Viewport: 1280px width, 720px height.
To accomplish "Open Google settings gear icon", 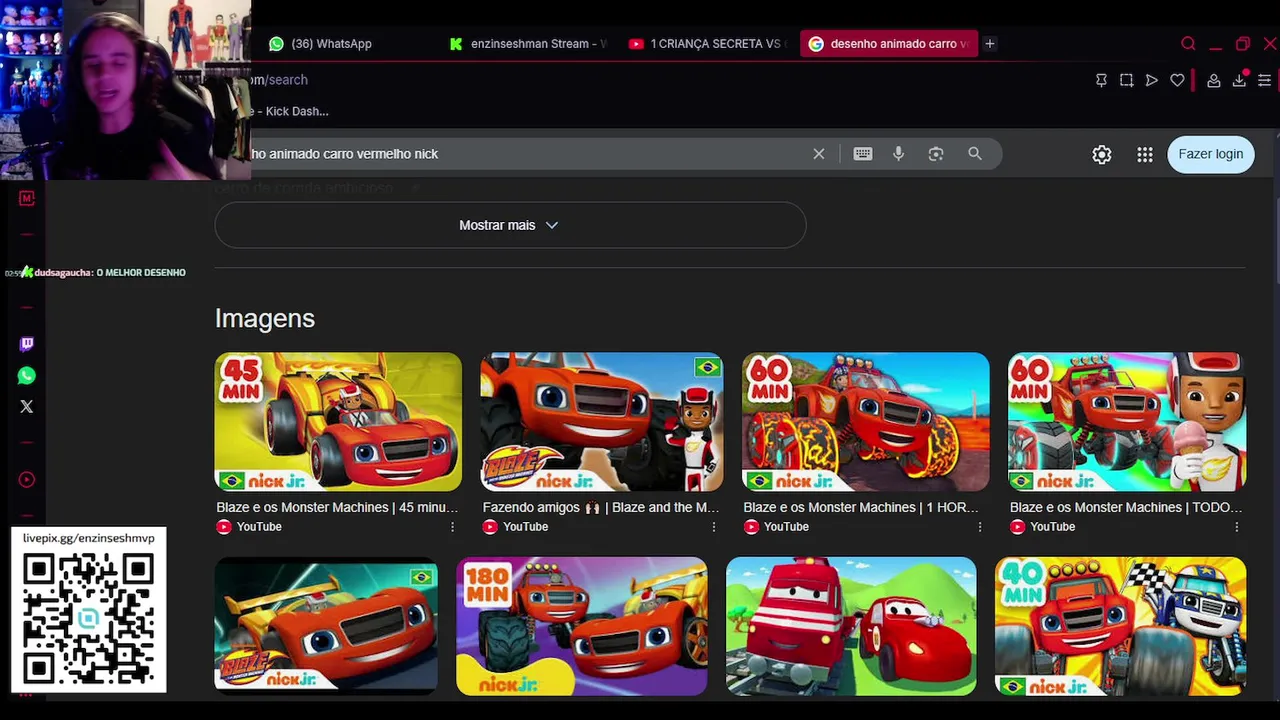I will 1102,154.
